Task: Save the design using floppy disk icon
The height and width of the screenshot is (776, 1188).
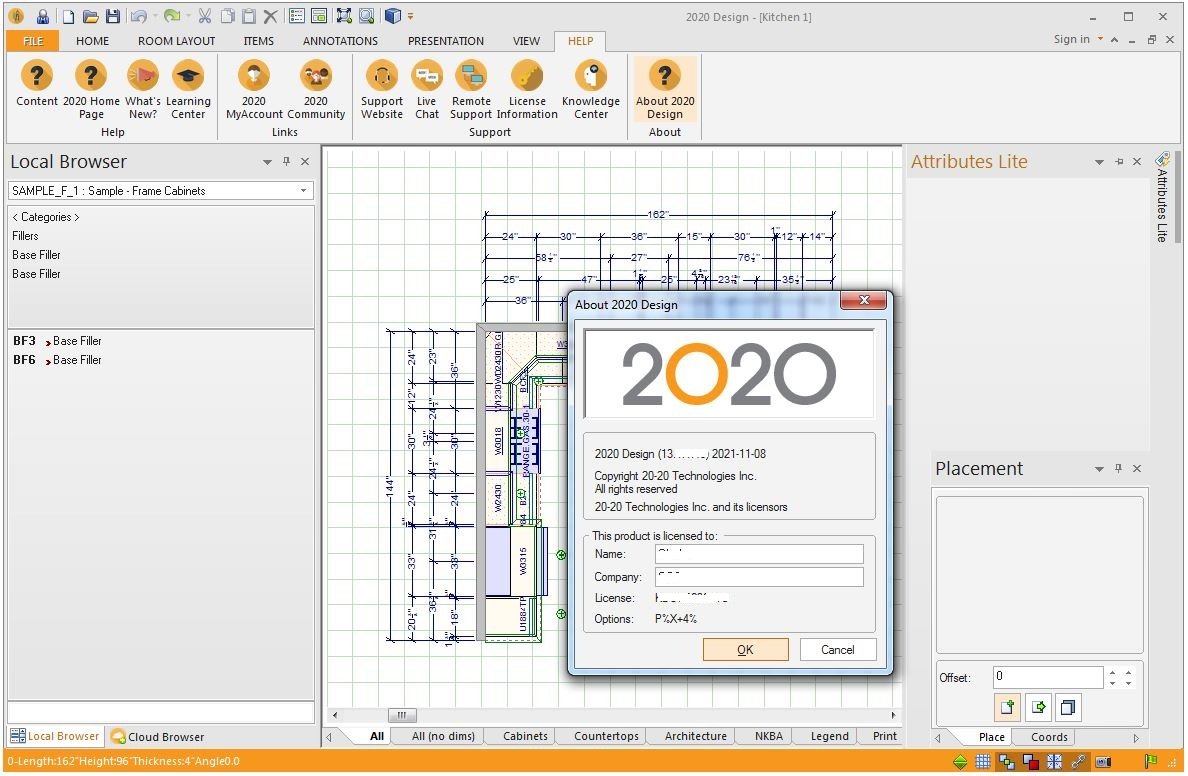Action: (x=113, y=16)
